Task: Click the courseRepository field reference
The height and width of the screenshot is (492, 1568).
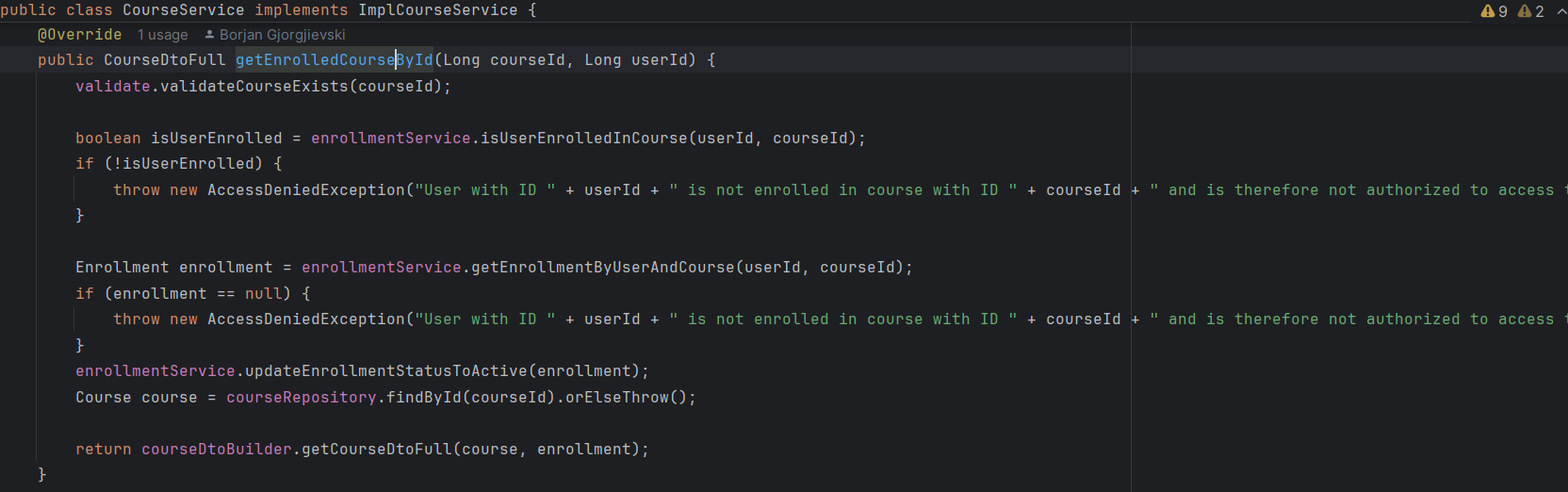Action: pos(301,398)
